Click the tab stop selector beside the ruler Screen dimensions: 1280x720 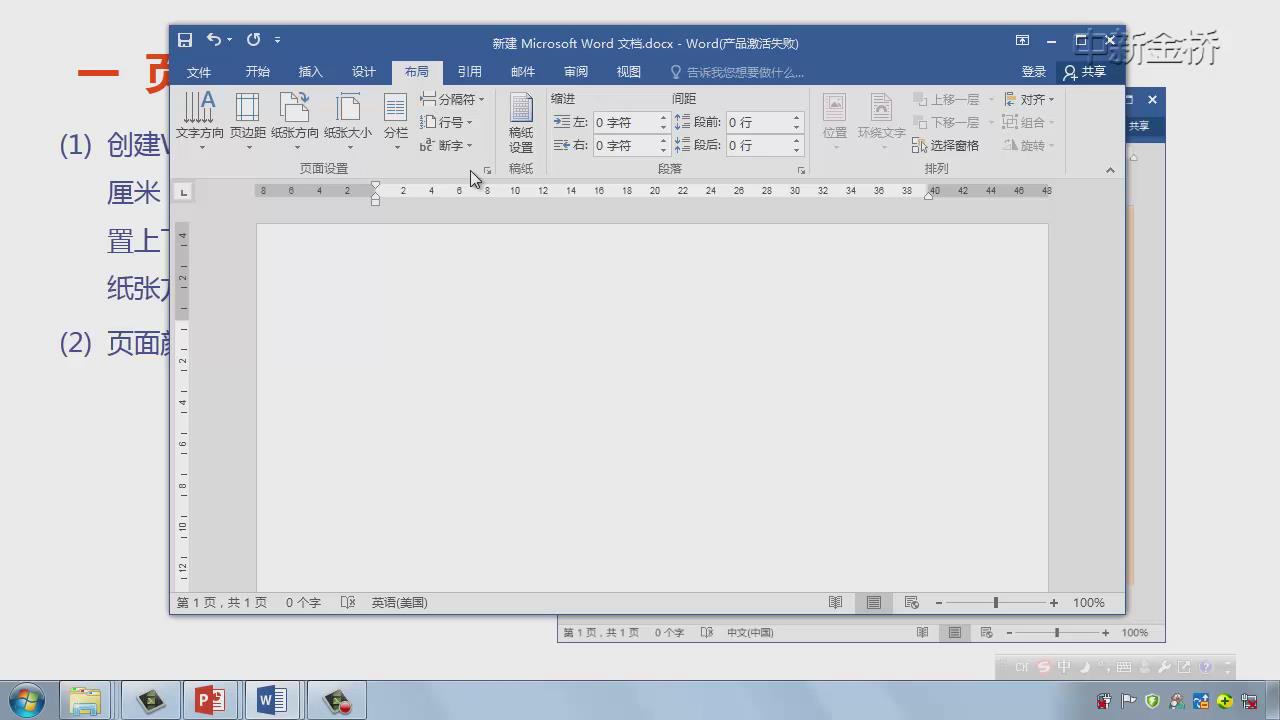click(184, 191)
